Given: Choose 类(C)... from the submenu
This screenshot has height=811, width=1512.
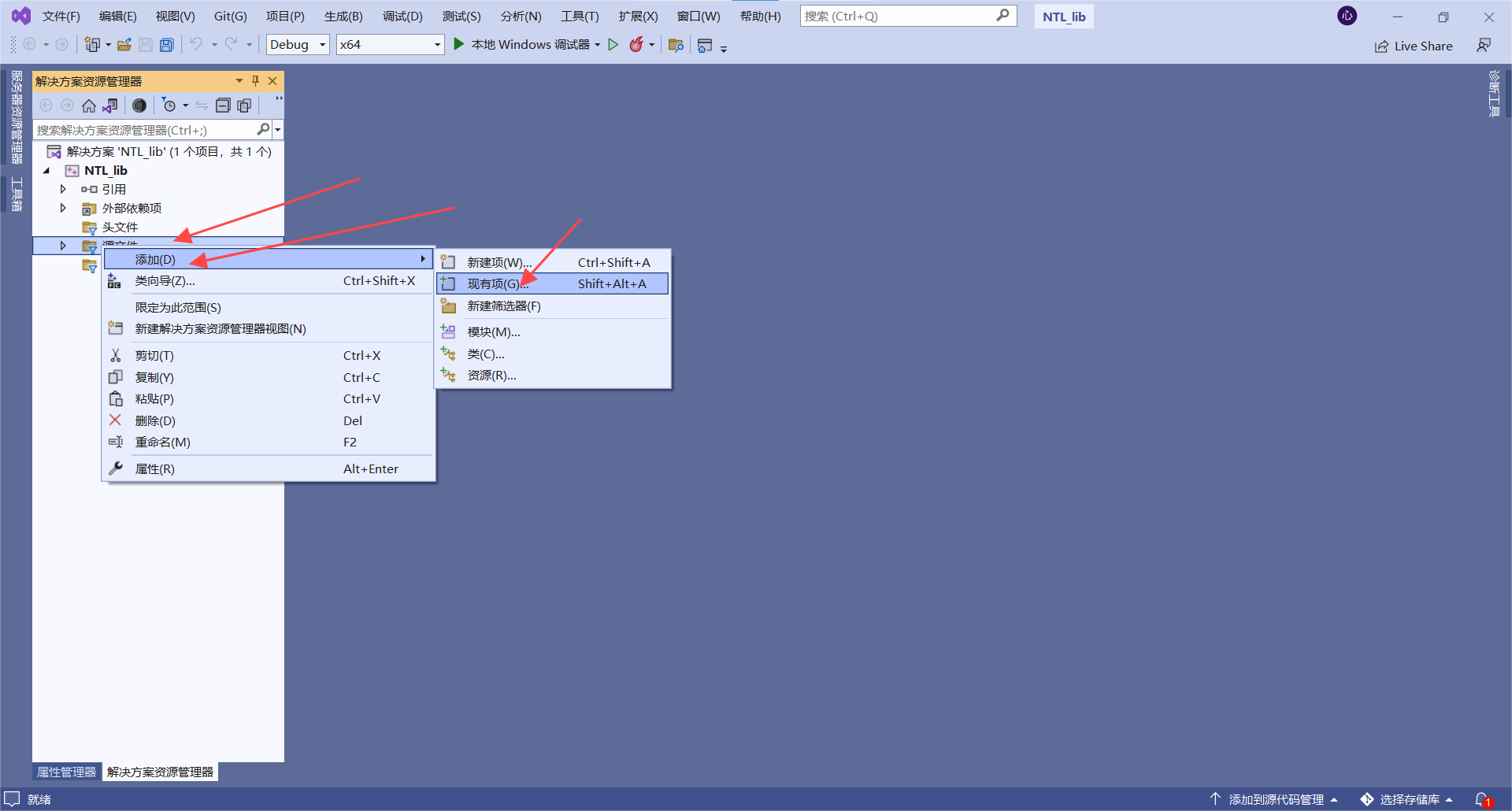Looking at the screenshot, I should click(553, 354).
